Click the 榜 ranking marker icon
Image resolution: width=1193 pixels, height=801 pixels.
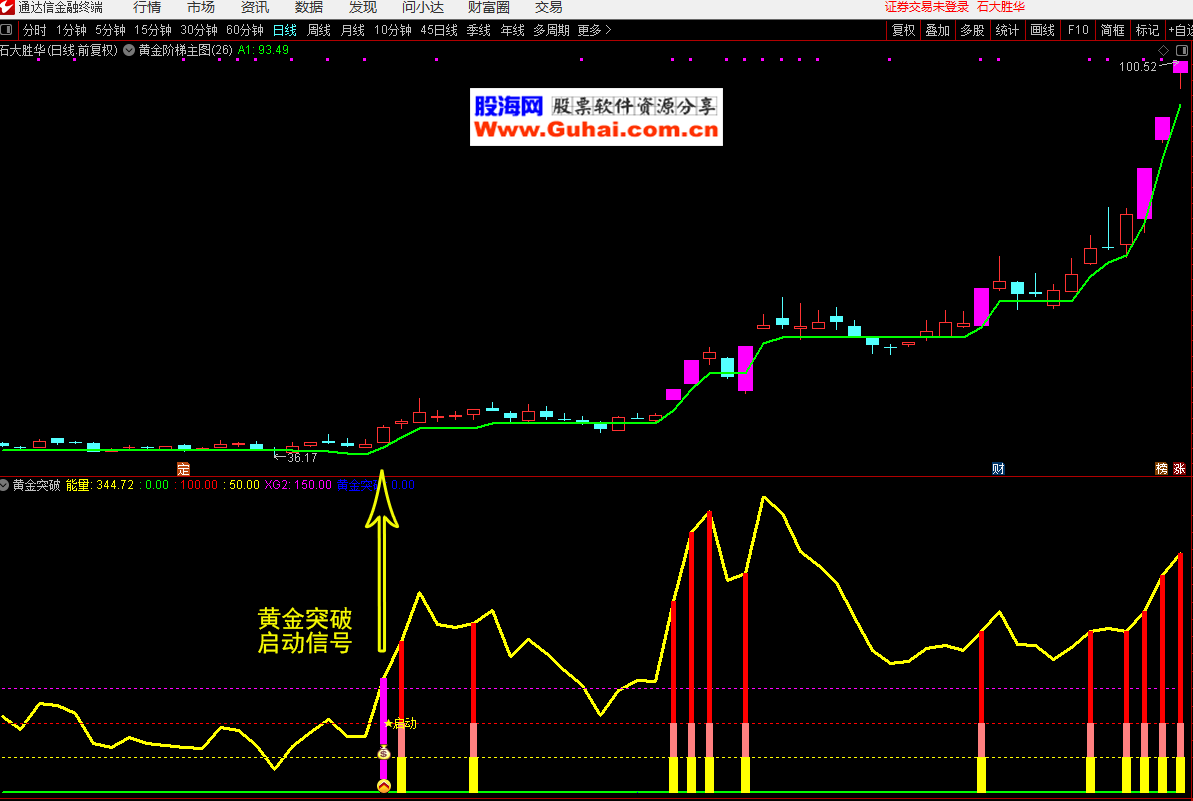[1162, 468]
